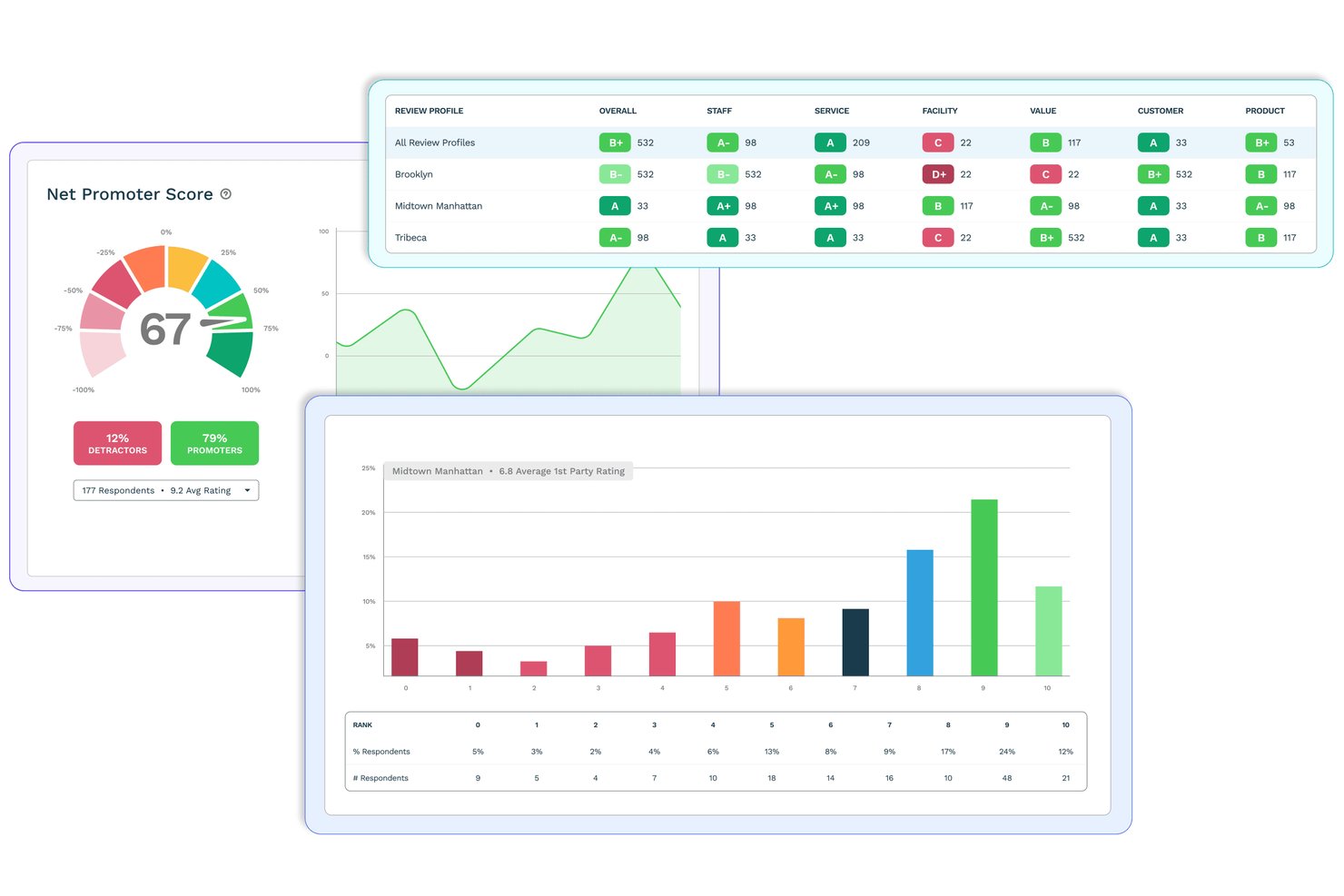Screen dimensions: 1344x896
Task: Select the Tribeca row label
Action: (x=410, y=238)
